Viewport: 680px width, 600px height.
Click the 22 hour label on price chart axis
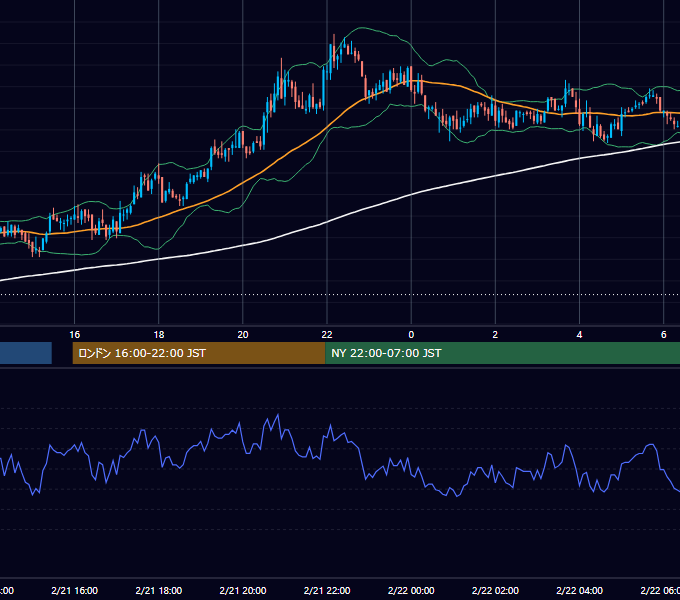(327, 334)
